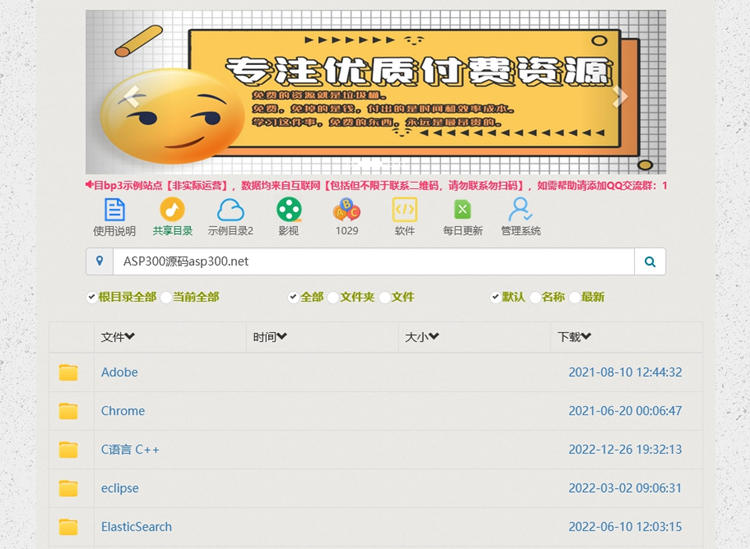Open the eclipse folder link
The width and height of the screenshot is (750, 549).
tap(120, 488)
